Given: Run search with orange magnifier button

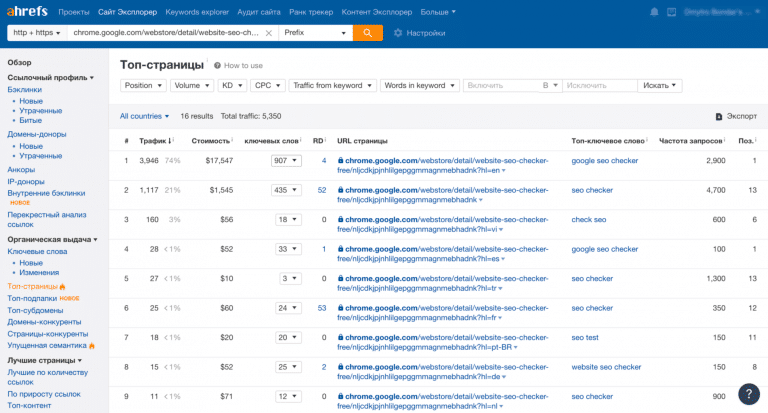Looking at the screenshot, I should point(367,33).
